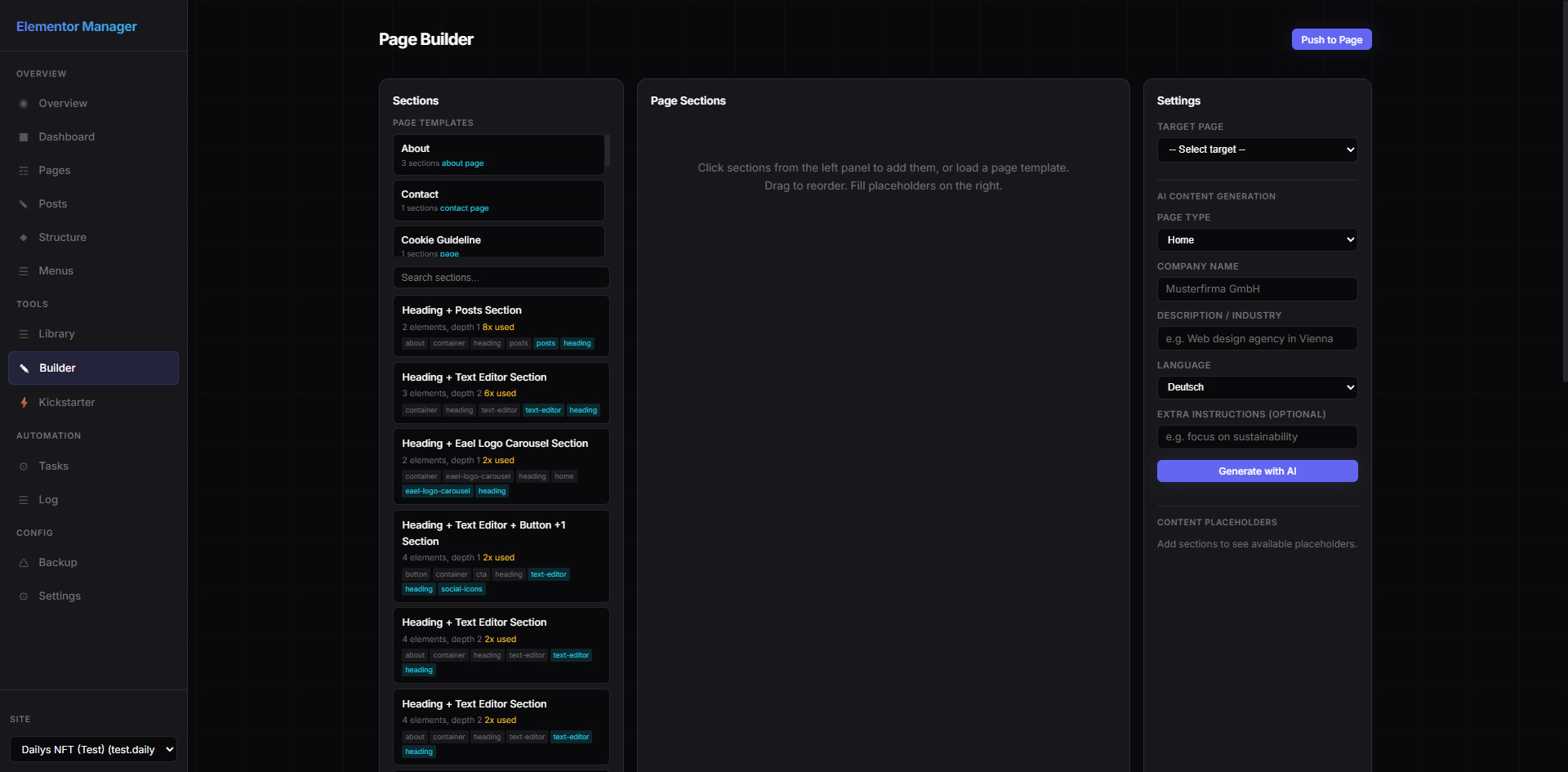This screenshot has height=772, width=1568.
Task: Click the Overview sidebar icon
Action: click(x=24, y=104)
